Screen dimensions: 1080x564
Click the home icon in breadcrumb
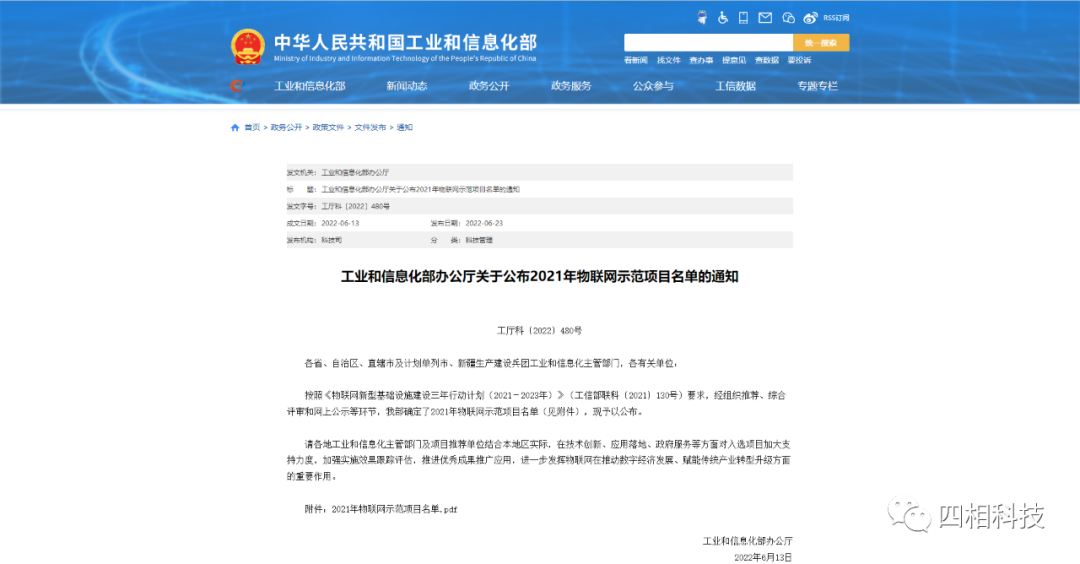235,128
